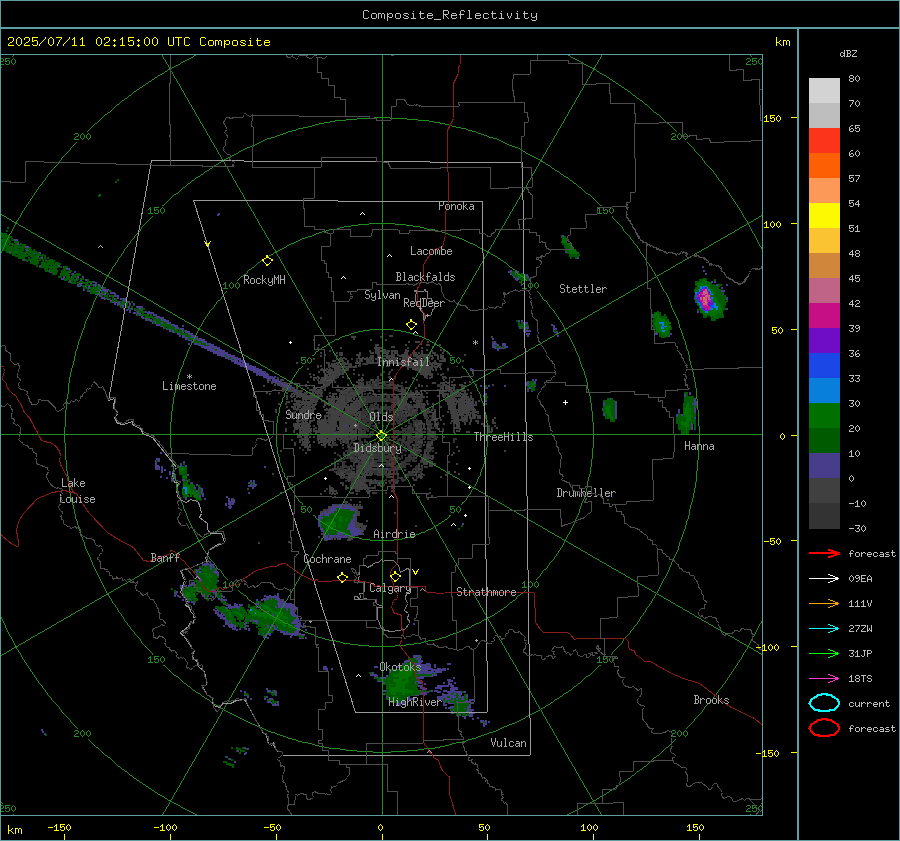Click the km unit label at top right
900x841 pixels.
(782, 42)
